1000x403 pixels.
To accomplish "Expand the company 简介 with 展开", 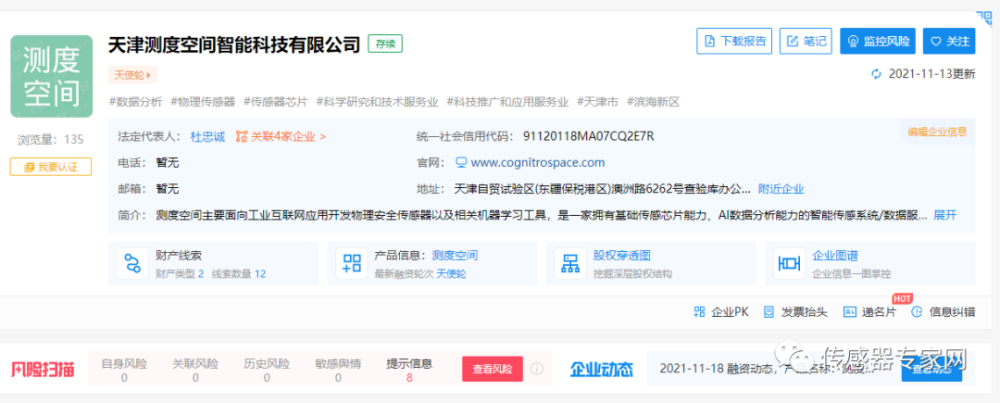I will coord(944,214).
